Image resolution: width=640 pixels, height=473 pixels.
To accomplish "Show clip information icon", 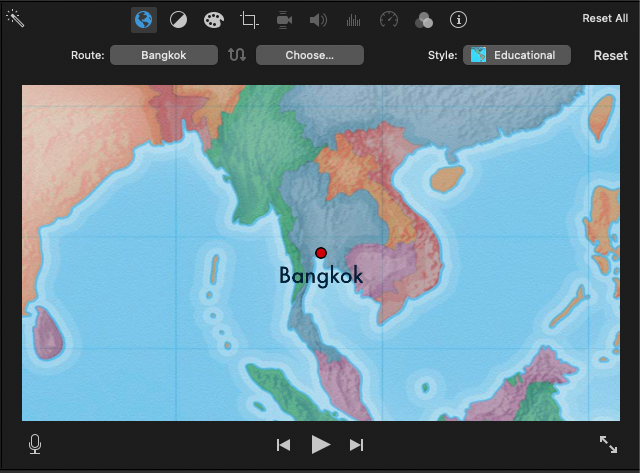I will point(458,20).
